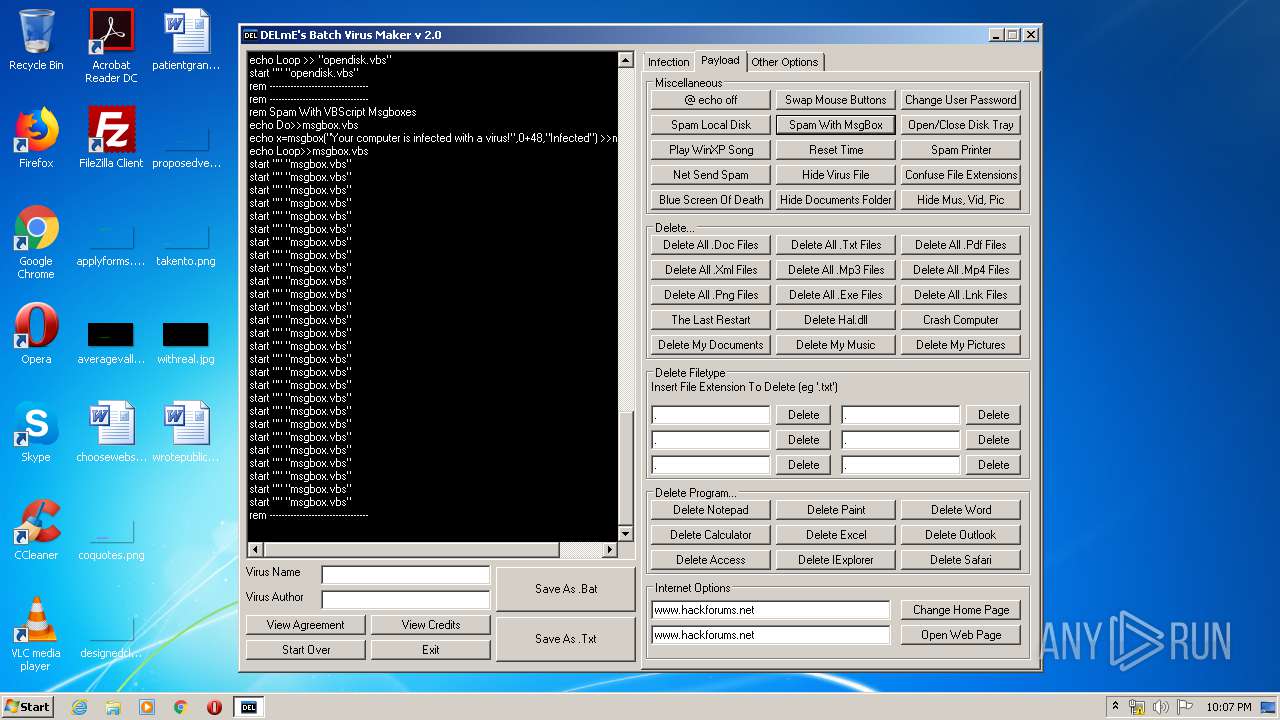Click the DEL Batch Virus Maker taskbar button
Screen dimensions: 1280x720
click(x=249, y=707)
